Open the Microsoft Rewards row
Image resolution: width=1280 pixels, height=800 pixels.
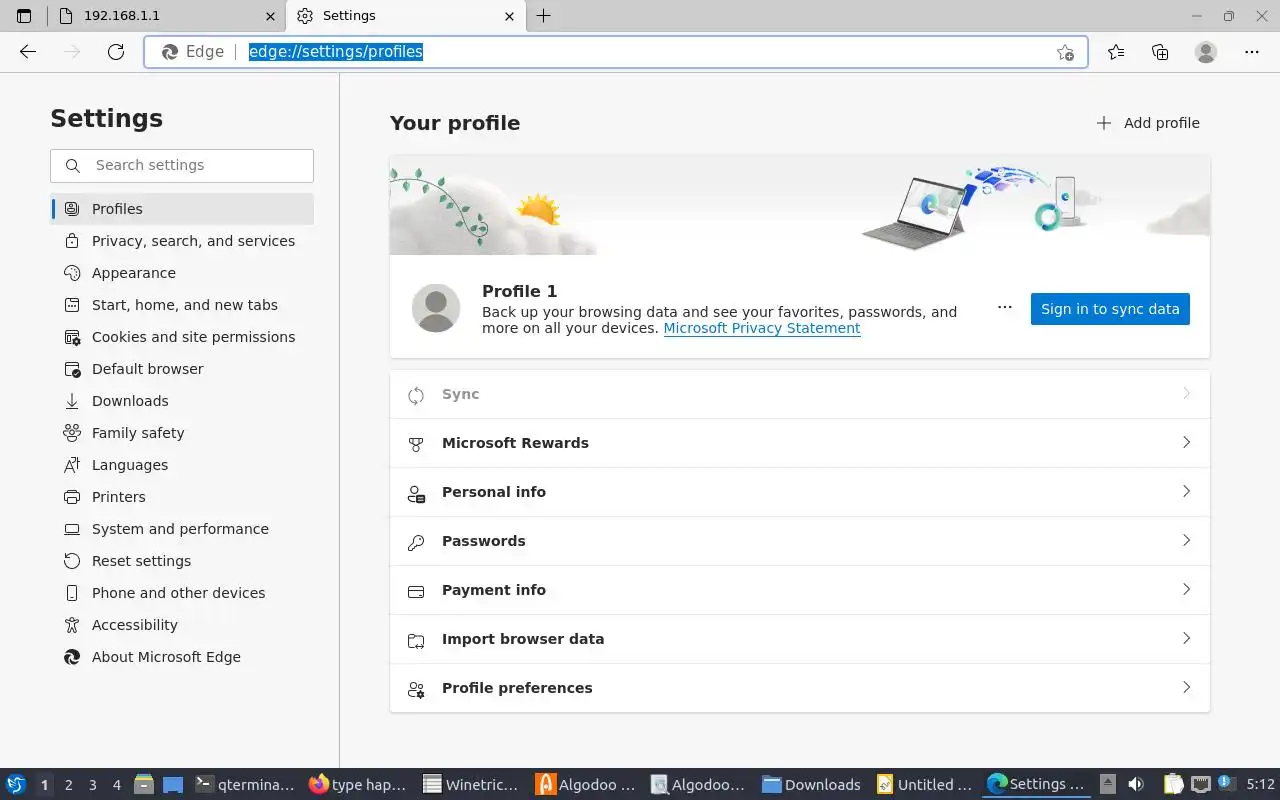coord(800,443)
